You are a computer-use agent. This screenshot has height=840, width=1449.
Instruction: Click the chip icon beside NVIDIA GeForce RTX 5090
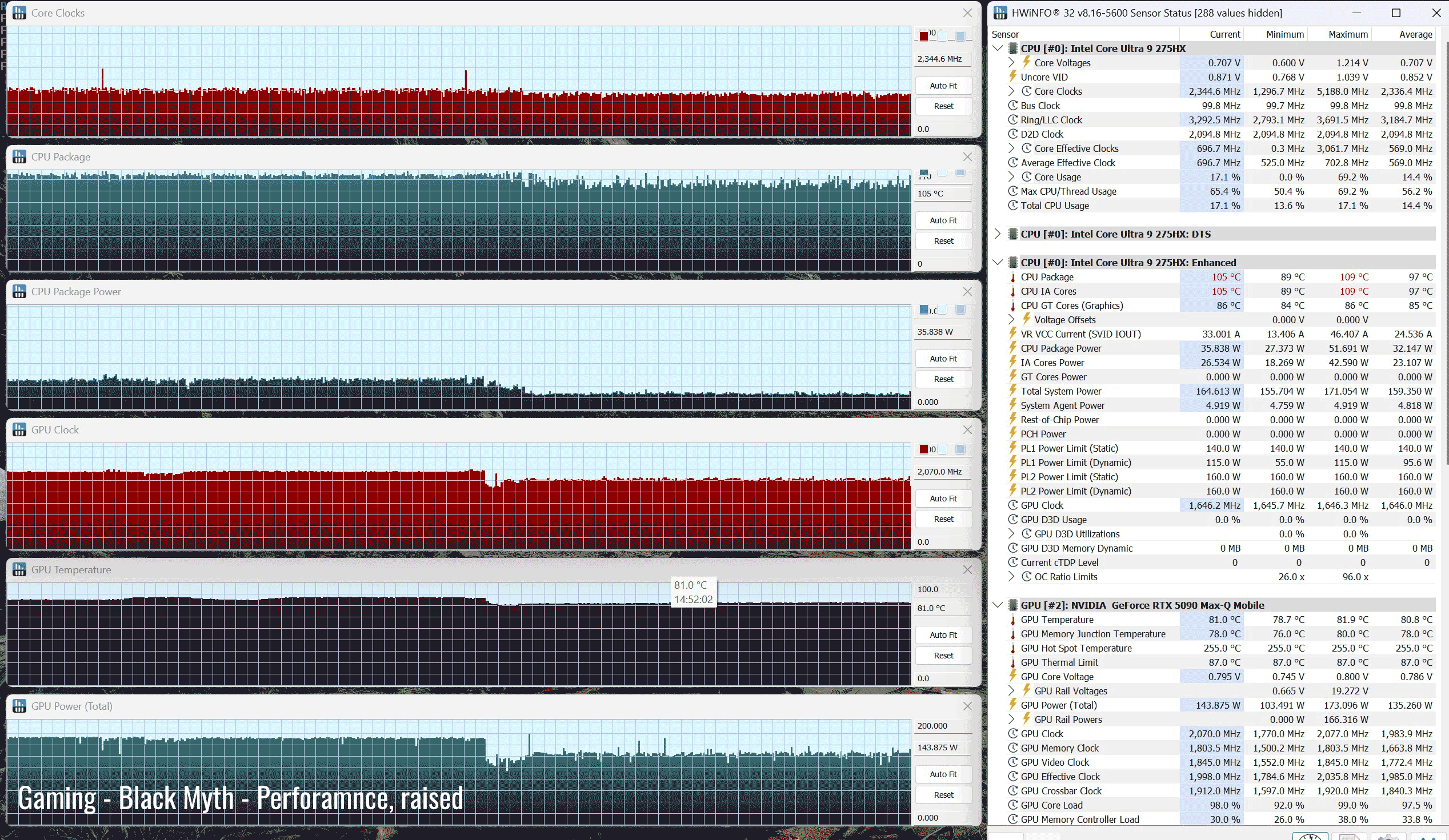pyautogui.click(x=1012, y=605)
